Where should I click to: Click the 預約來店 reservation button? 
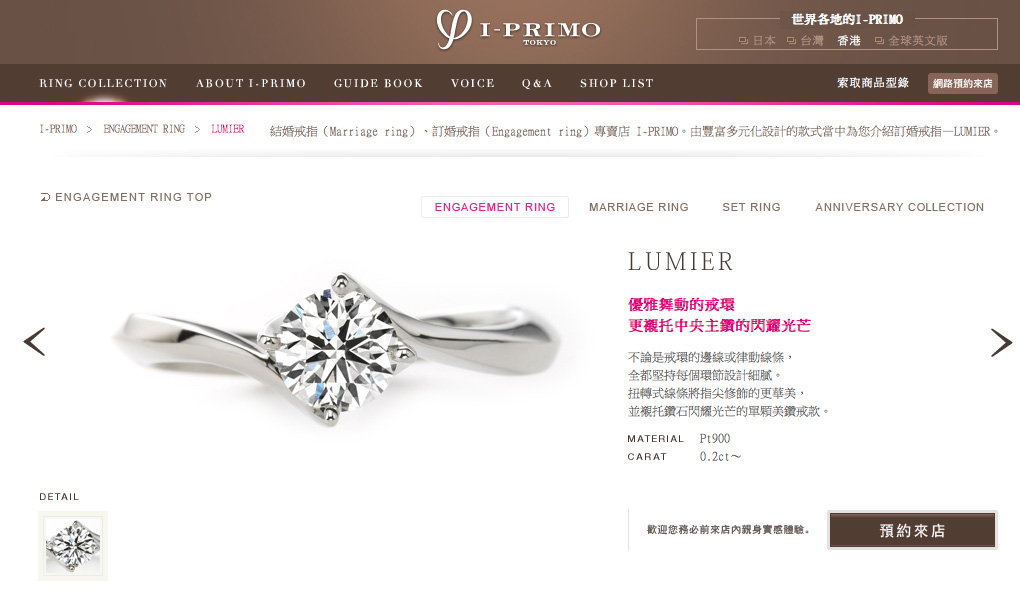tap(912, 530)
